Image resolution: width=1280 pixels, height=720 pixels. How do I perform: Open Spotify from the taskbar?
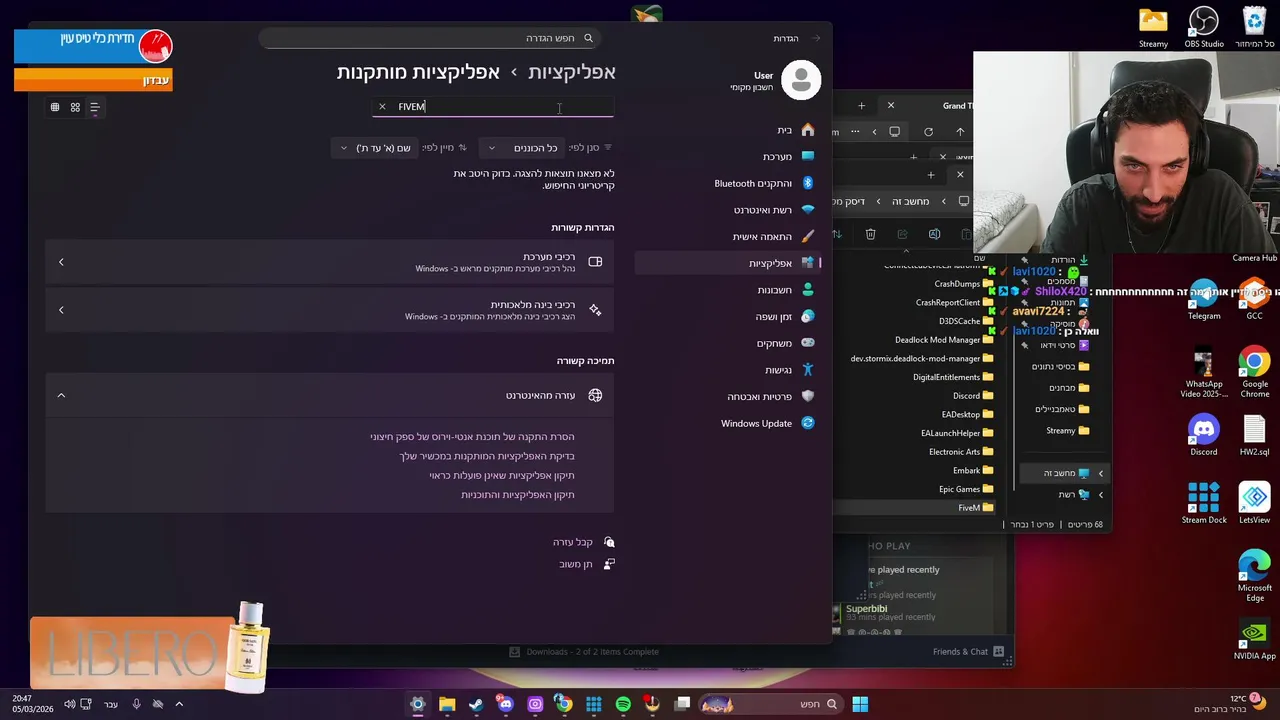click(623, 704)
